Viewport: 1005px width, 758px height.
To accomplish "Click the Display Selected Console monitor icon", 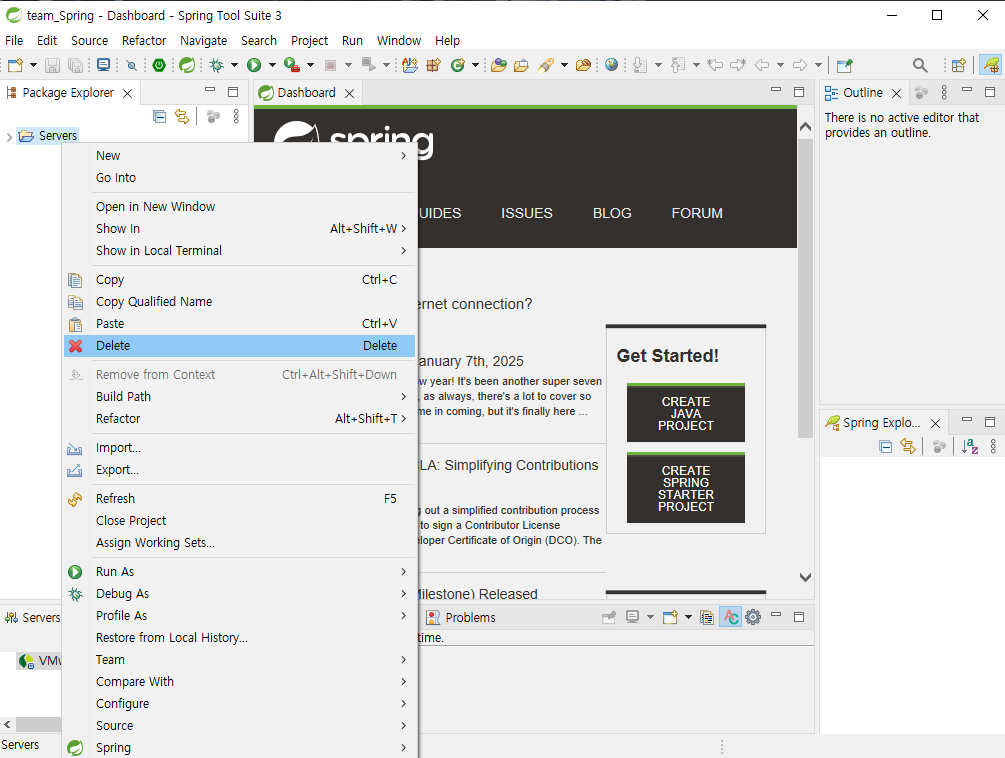I will pos(632,617).
